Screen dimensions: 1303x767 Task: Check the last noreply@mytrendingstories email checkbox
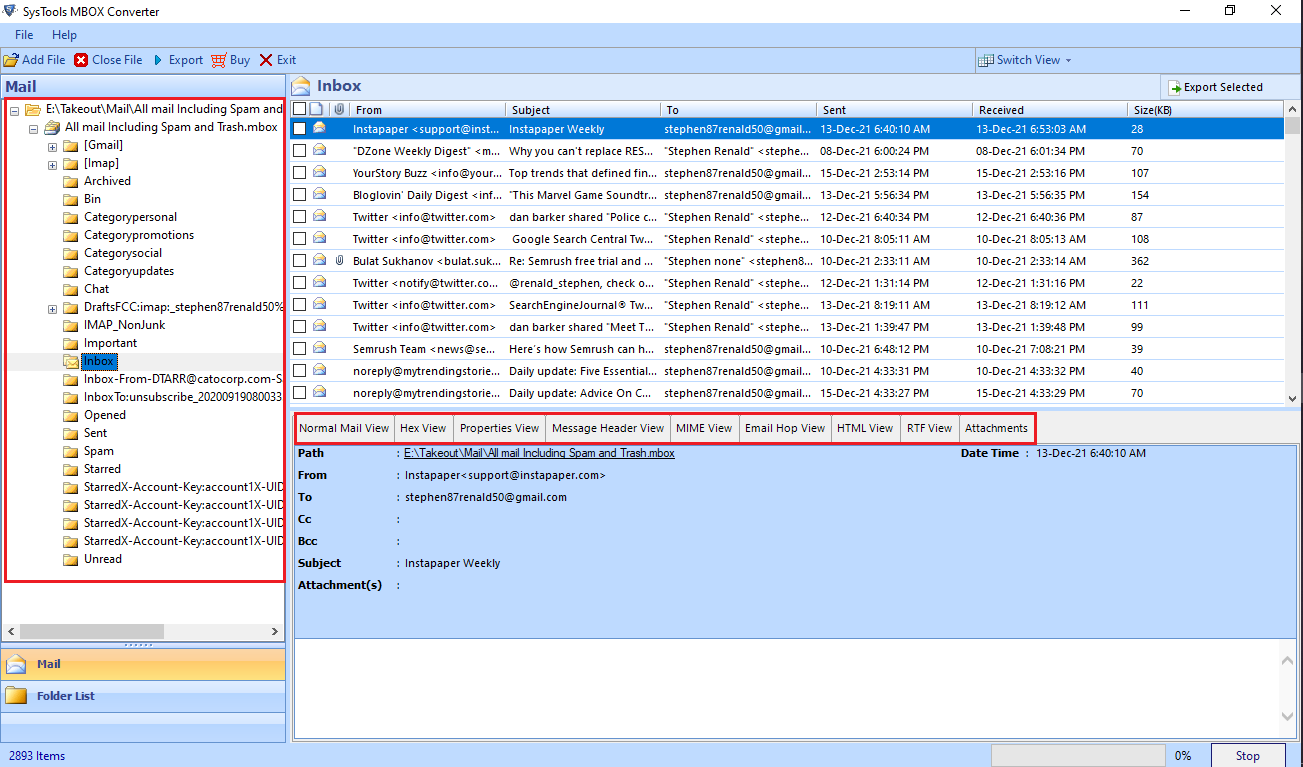coord(299,392)
